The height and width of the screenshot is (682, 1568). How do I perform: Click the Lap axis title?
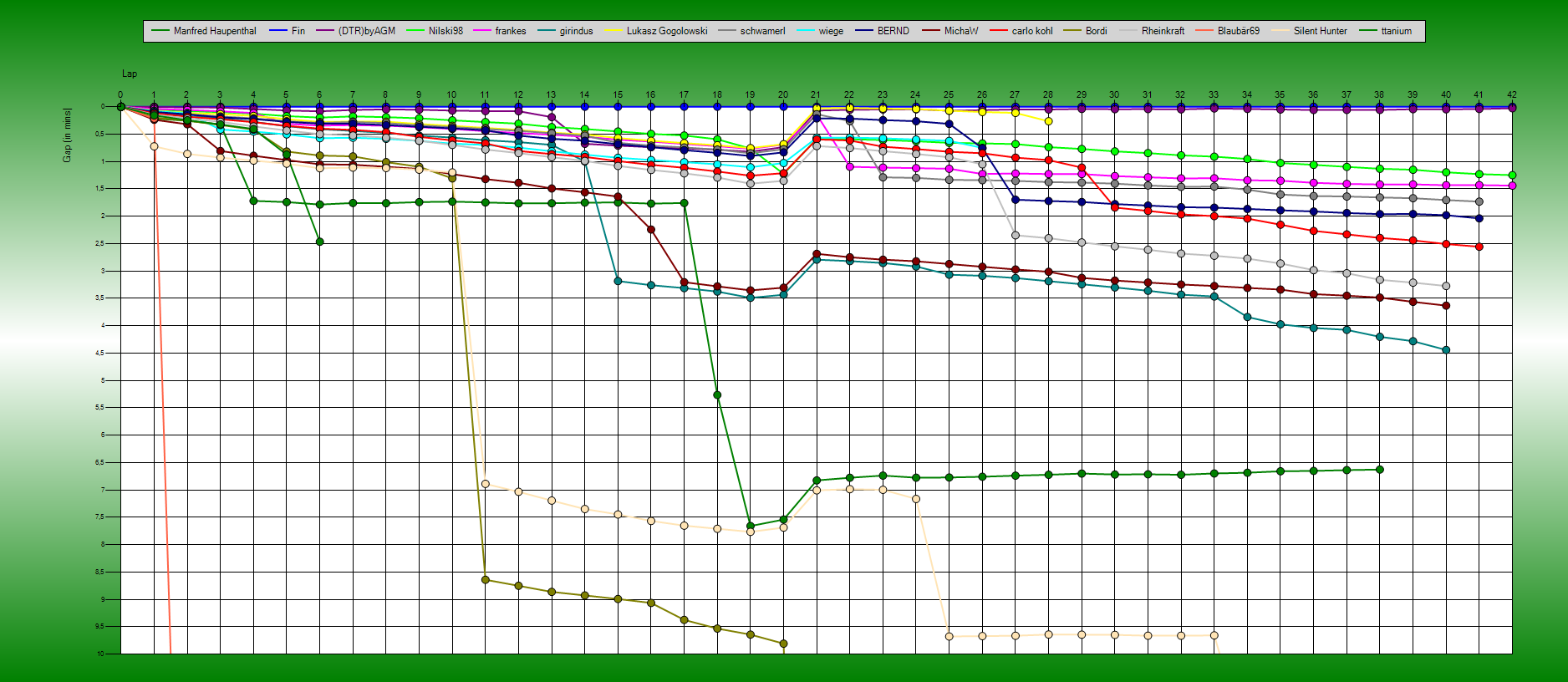130,74
